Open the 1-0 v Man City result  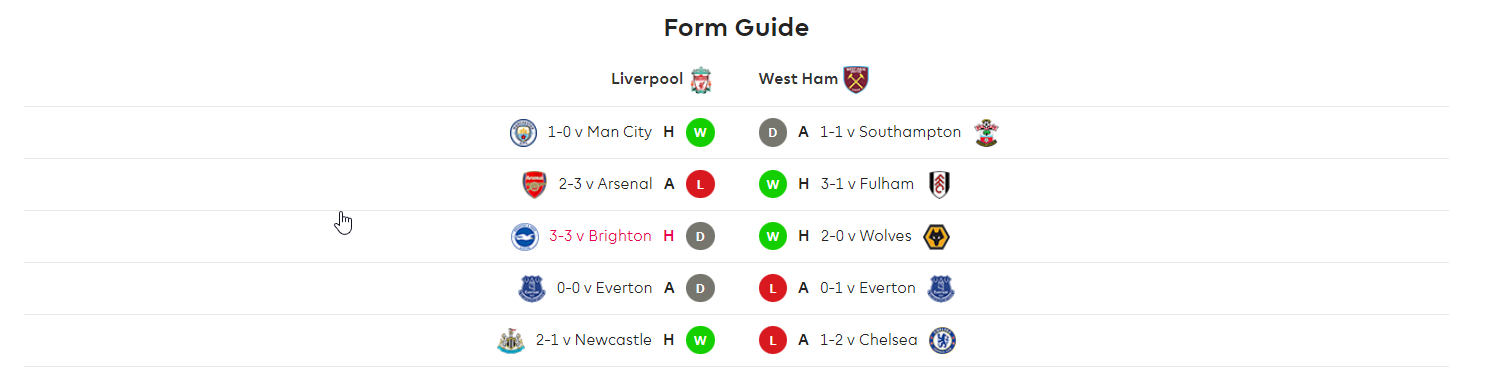[600, 132]
